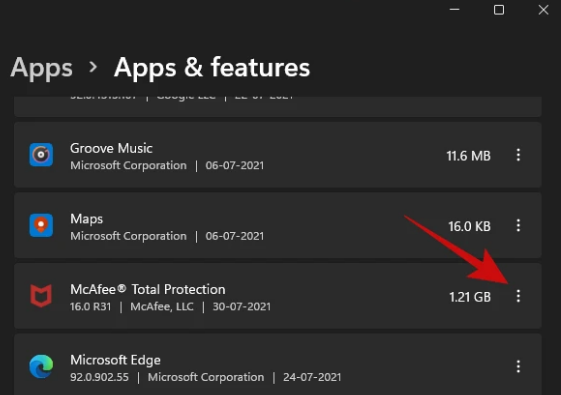Click the 11.6 MB size value

[468, 156]
